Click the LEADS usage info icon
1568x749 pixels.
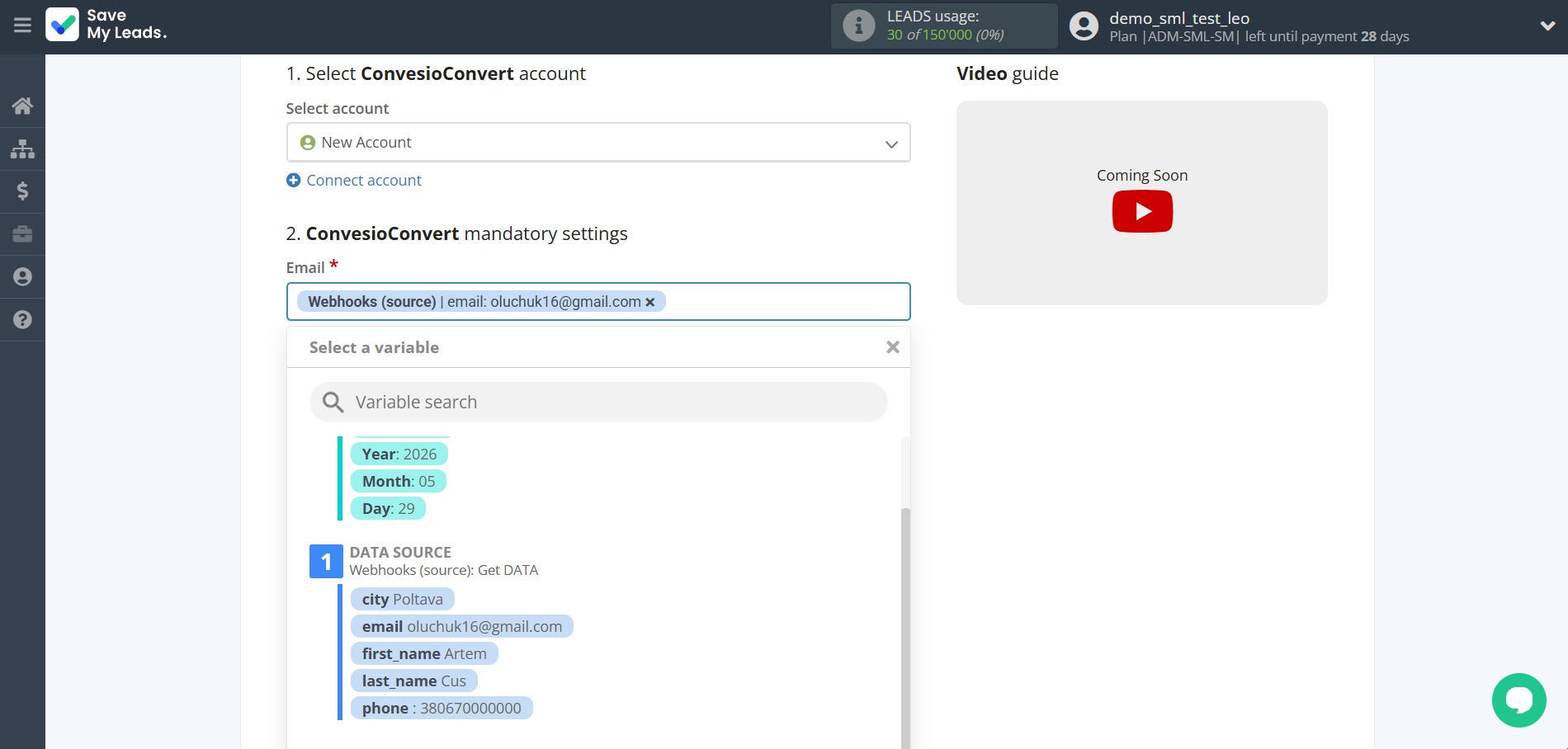[x=858, y=26]
